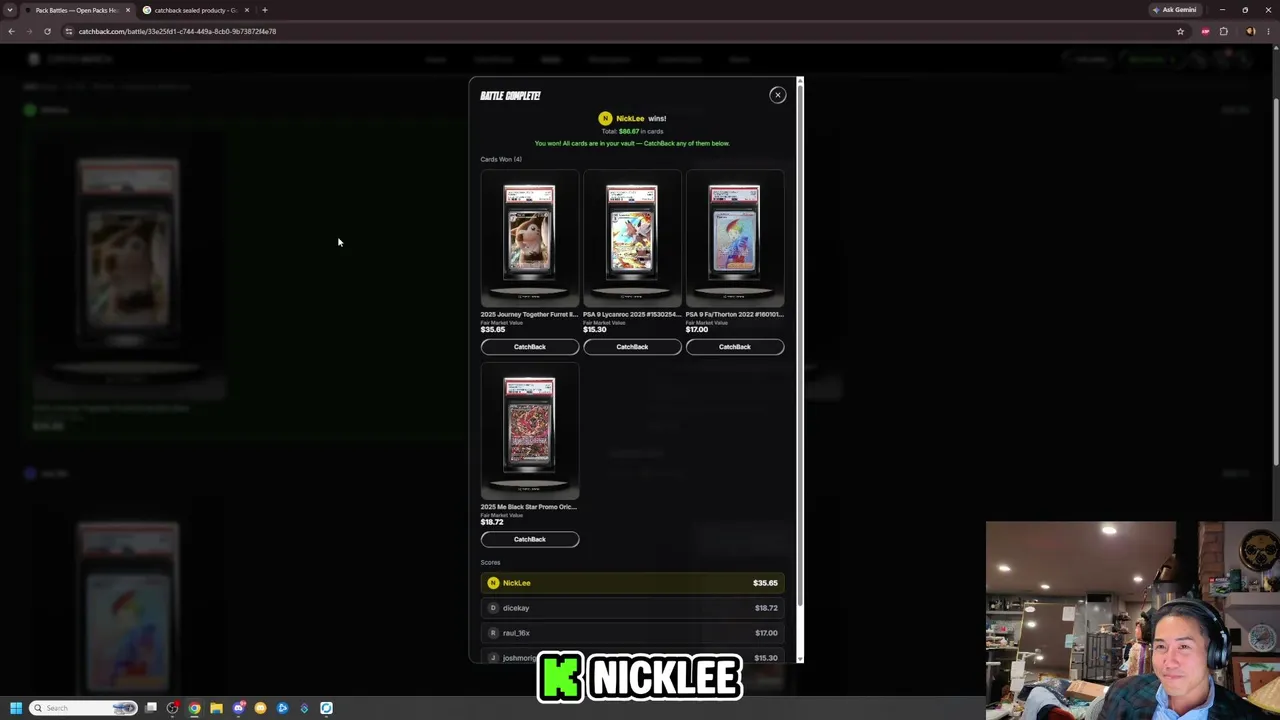Open the Chrome profile avatar

pyautogui.click(x=1250, y=31)
